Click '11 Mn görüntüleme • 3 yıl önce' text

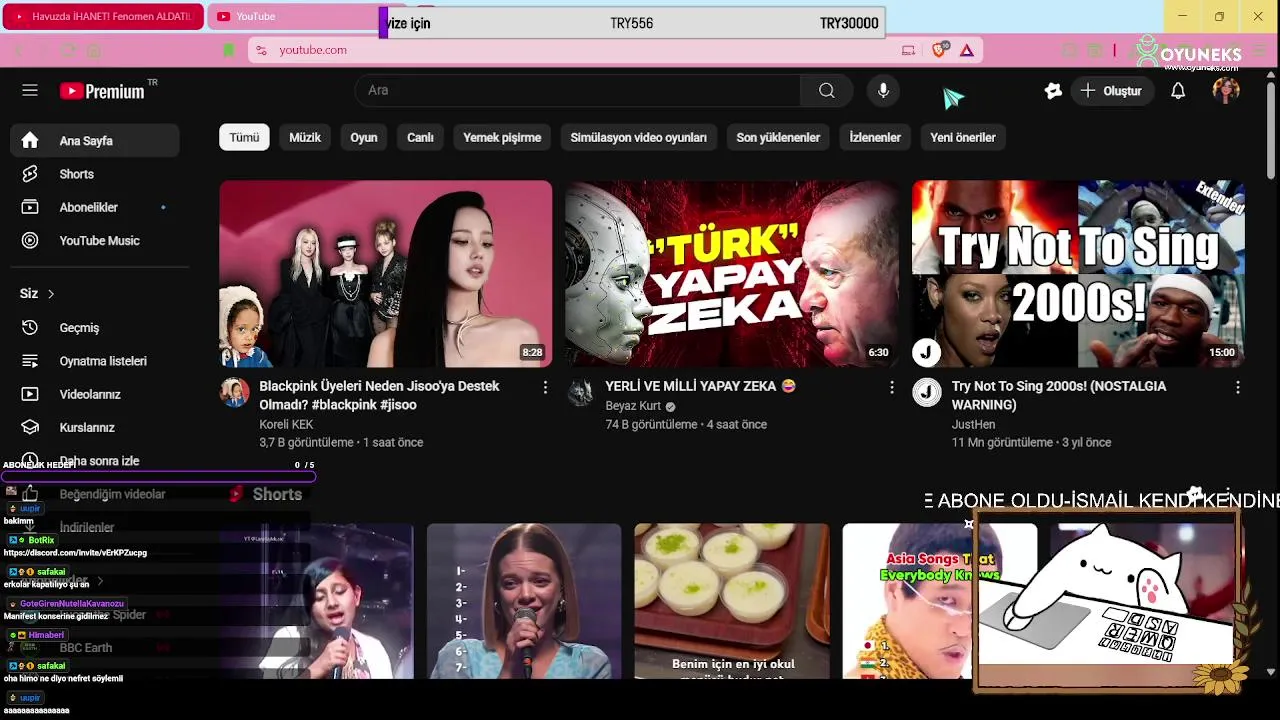(x=1031, y=442)
